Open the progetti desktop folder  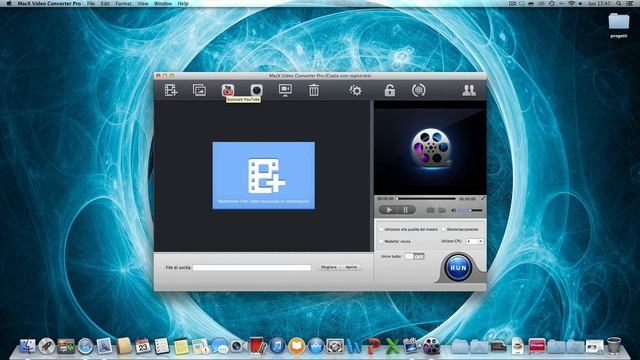tap(619, 25)
